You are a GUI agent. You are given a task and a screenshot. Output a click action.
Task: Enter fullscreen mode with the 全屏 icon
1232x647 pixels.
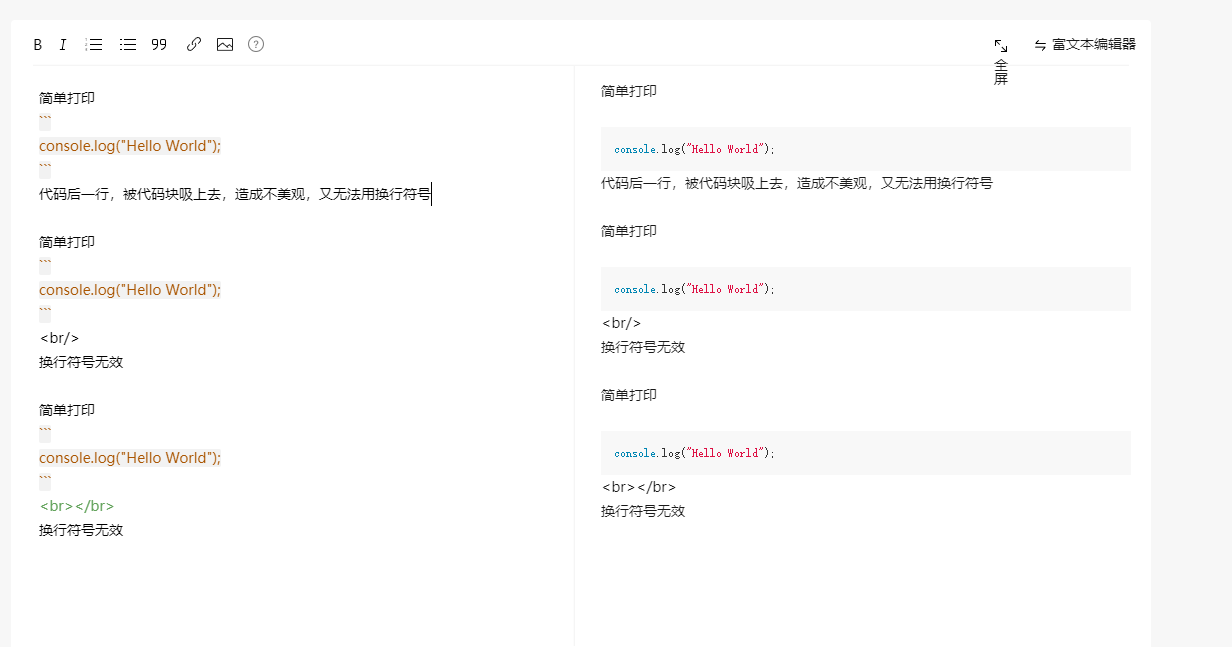click(x=1001, y=61)
